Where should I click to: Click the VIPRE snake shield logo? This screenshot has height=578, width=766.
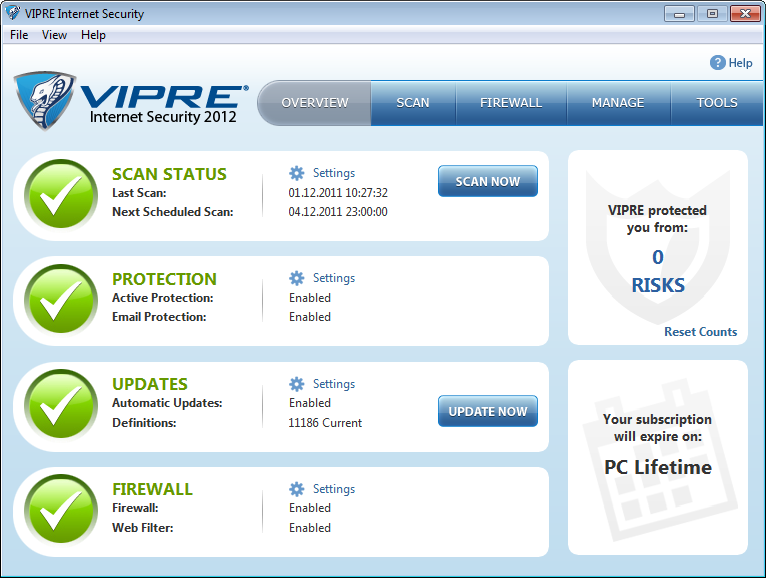click(47, 101)
